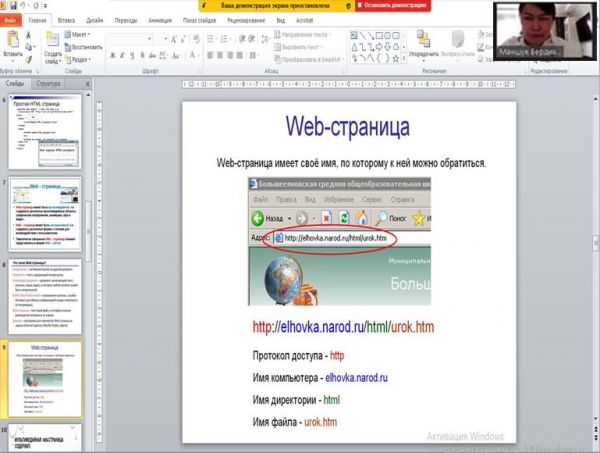Open the Layout (Макет) dropdown
The image size is (600, 453).
[79, 34]
